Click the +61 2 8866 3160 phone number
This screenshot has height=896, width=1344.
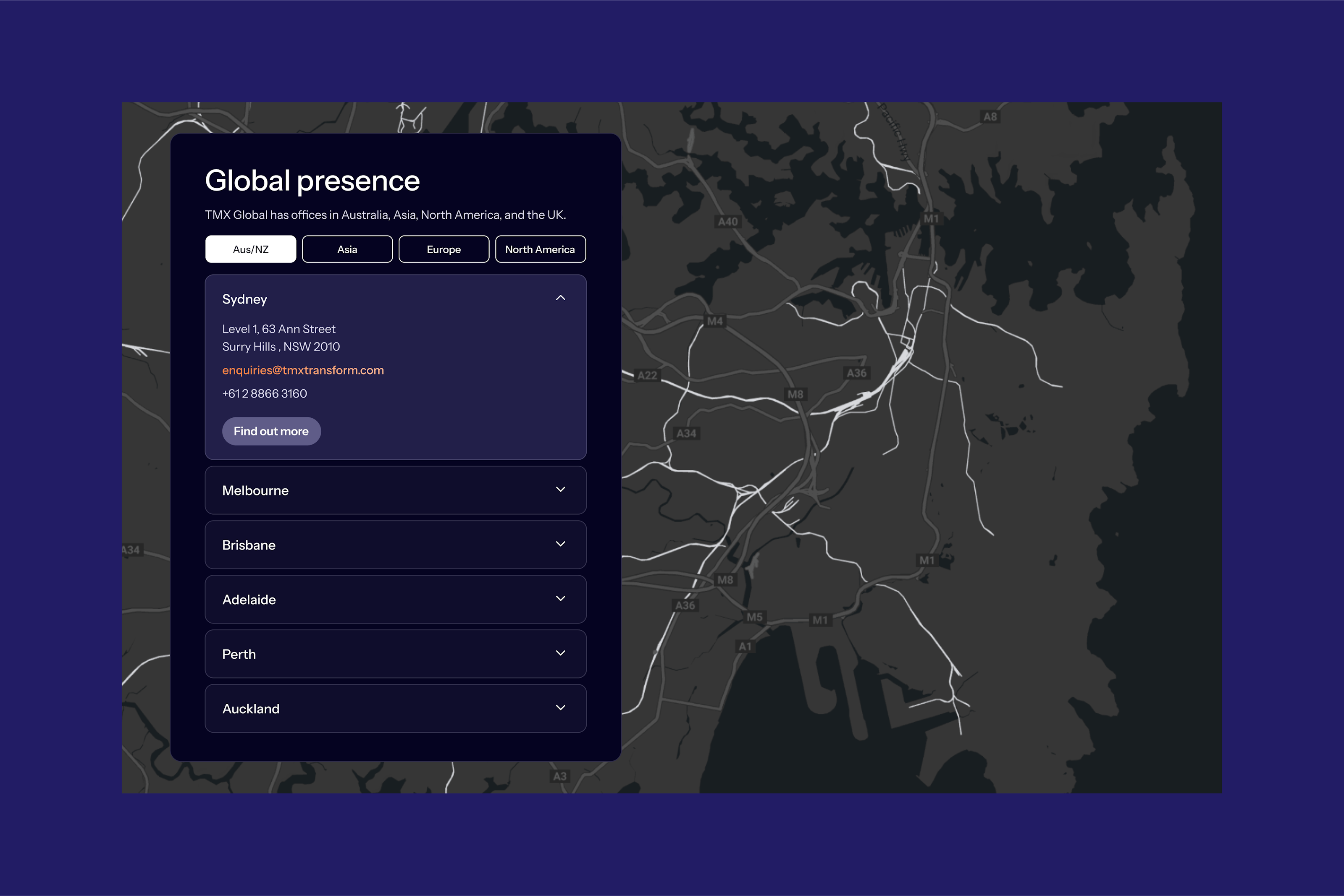click(265, 394)
